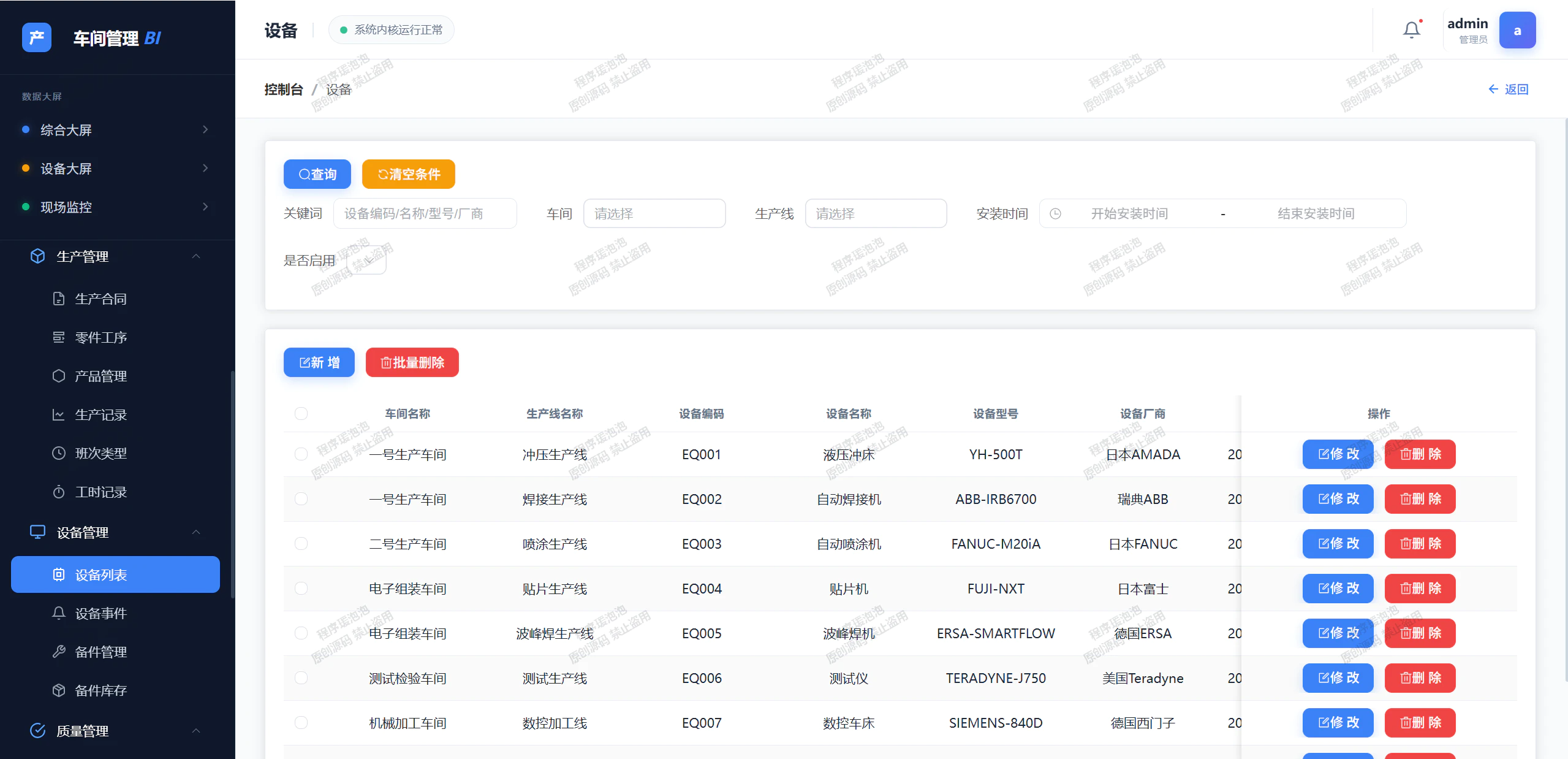Click the clock icon in install time field
1568x759 pixels.
click(x=1055, y=213)
